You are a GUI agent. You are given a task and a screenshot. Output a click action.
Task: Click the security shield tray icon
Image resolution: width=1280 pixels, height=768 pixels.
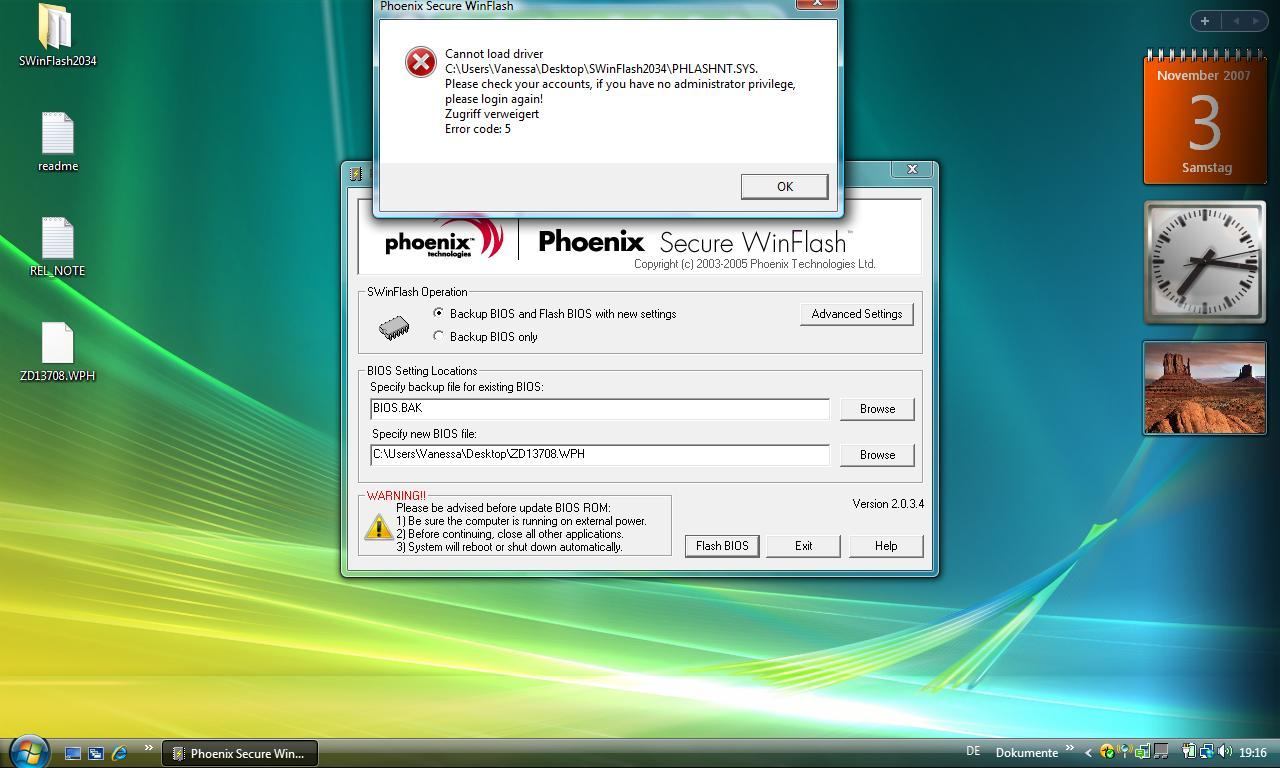click(1107, 752)
